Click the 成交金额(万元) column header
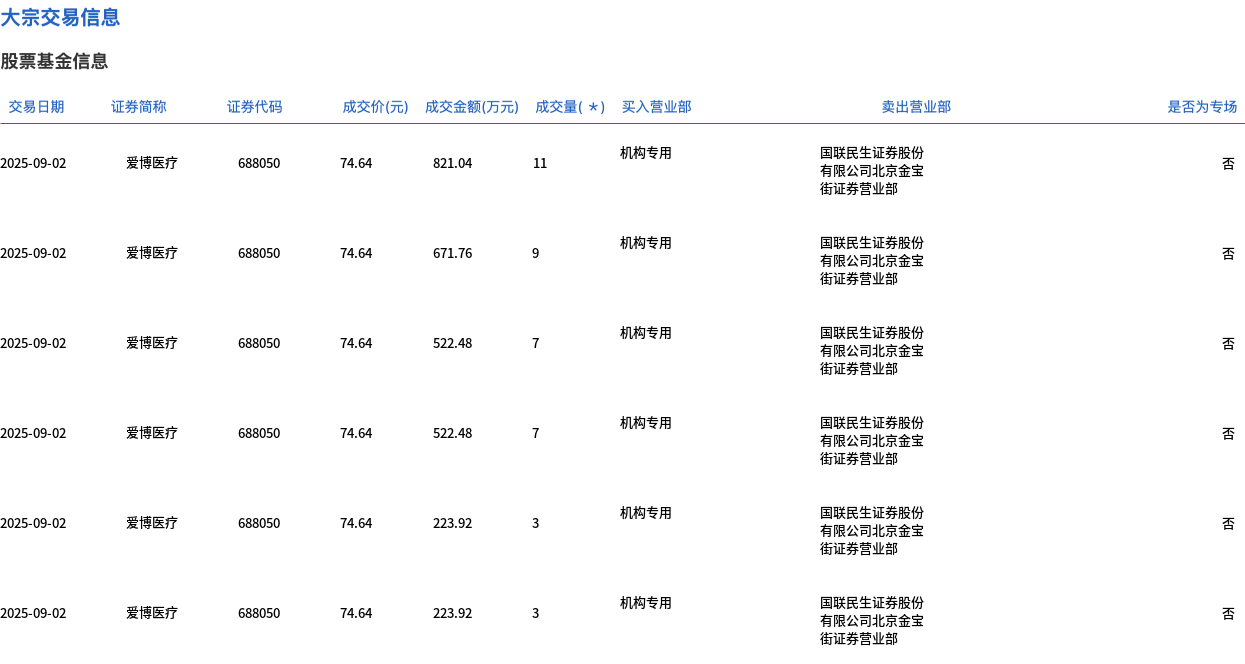 (472, 107)
